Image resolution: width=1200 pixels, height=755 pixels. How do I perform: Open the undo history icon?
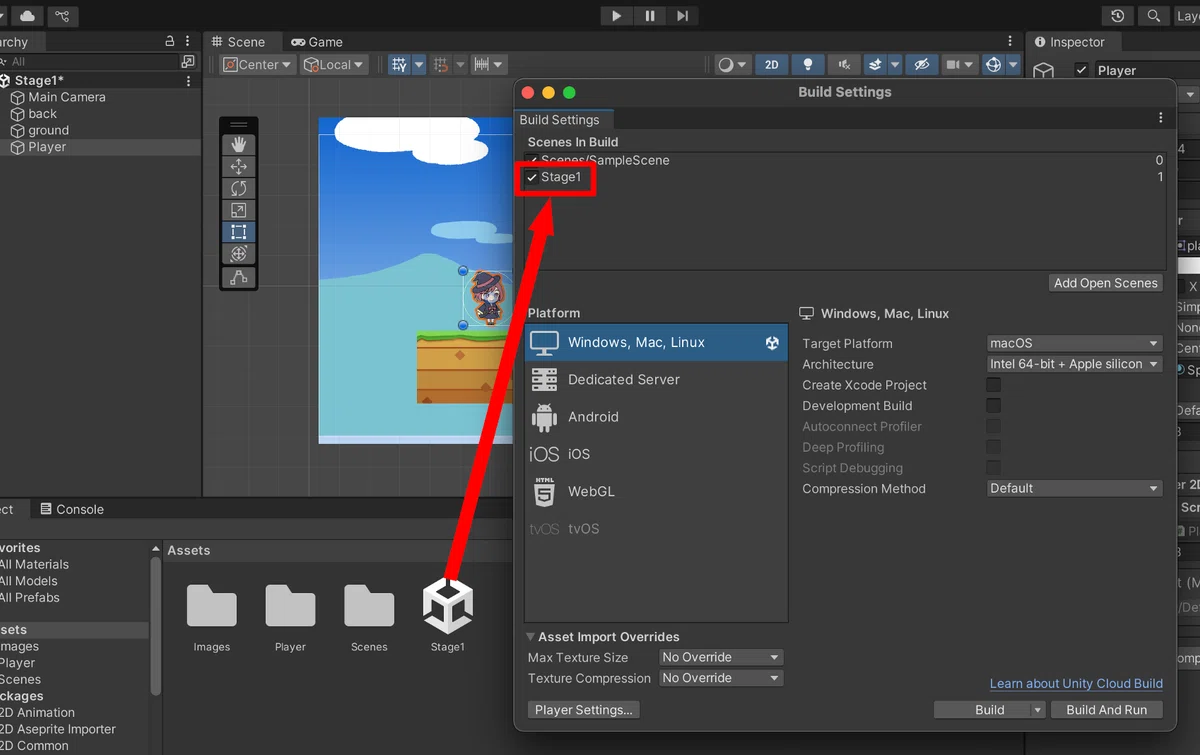tap(1118, 16)
